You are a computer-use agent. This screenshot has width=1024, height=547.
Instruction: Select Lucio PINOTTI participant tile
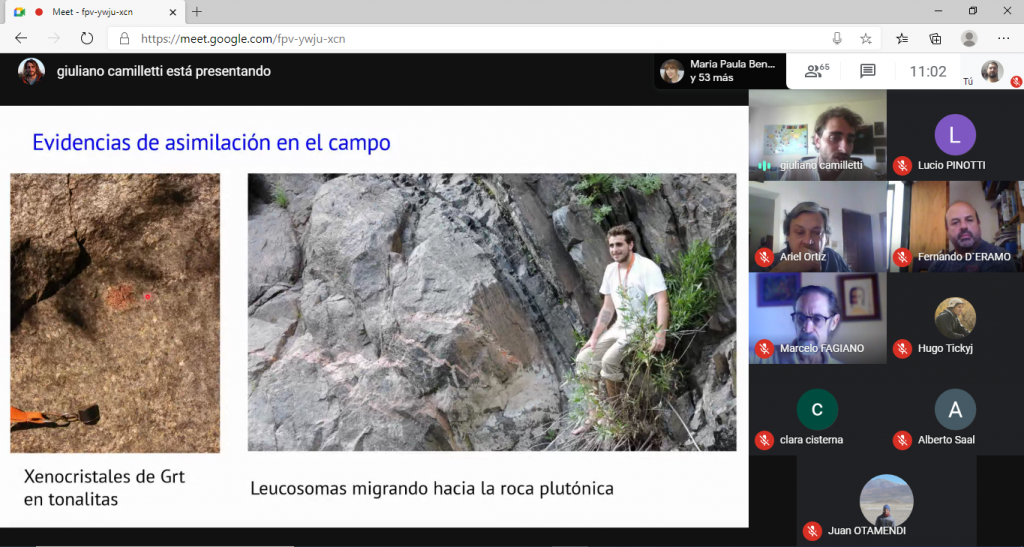click(x=955, y=135)
